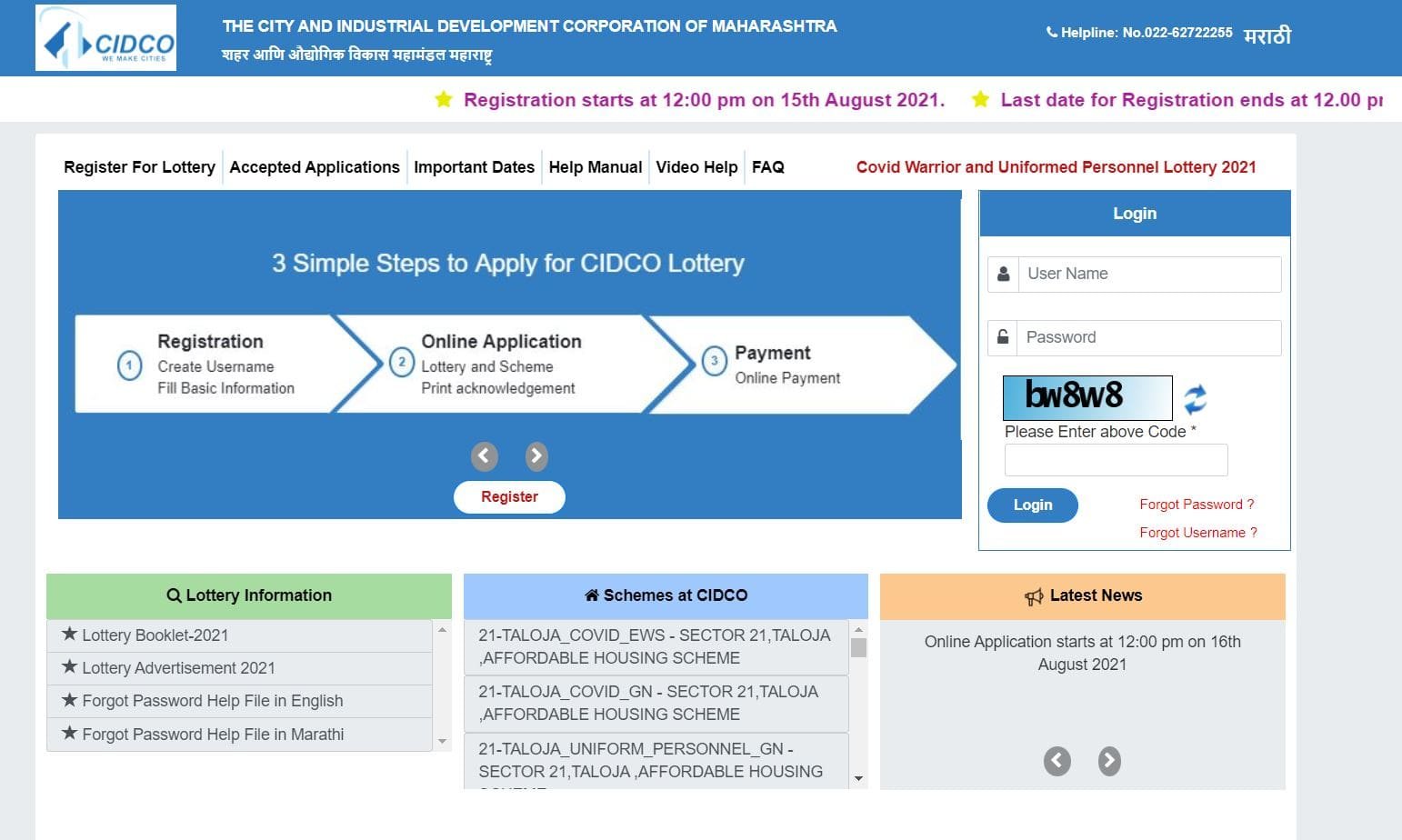Screen dimensions: 1402x840
Task: Click the user icon beside User Name
Action: [1003, 274]
